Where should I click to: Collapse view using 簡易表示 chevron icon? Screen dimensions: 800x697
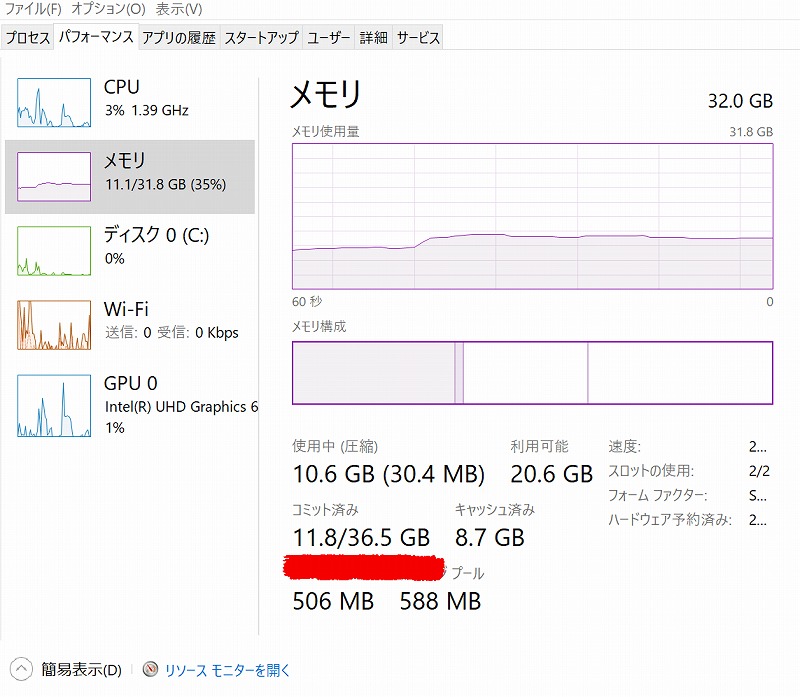tap(21, 669)
